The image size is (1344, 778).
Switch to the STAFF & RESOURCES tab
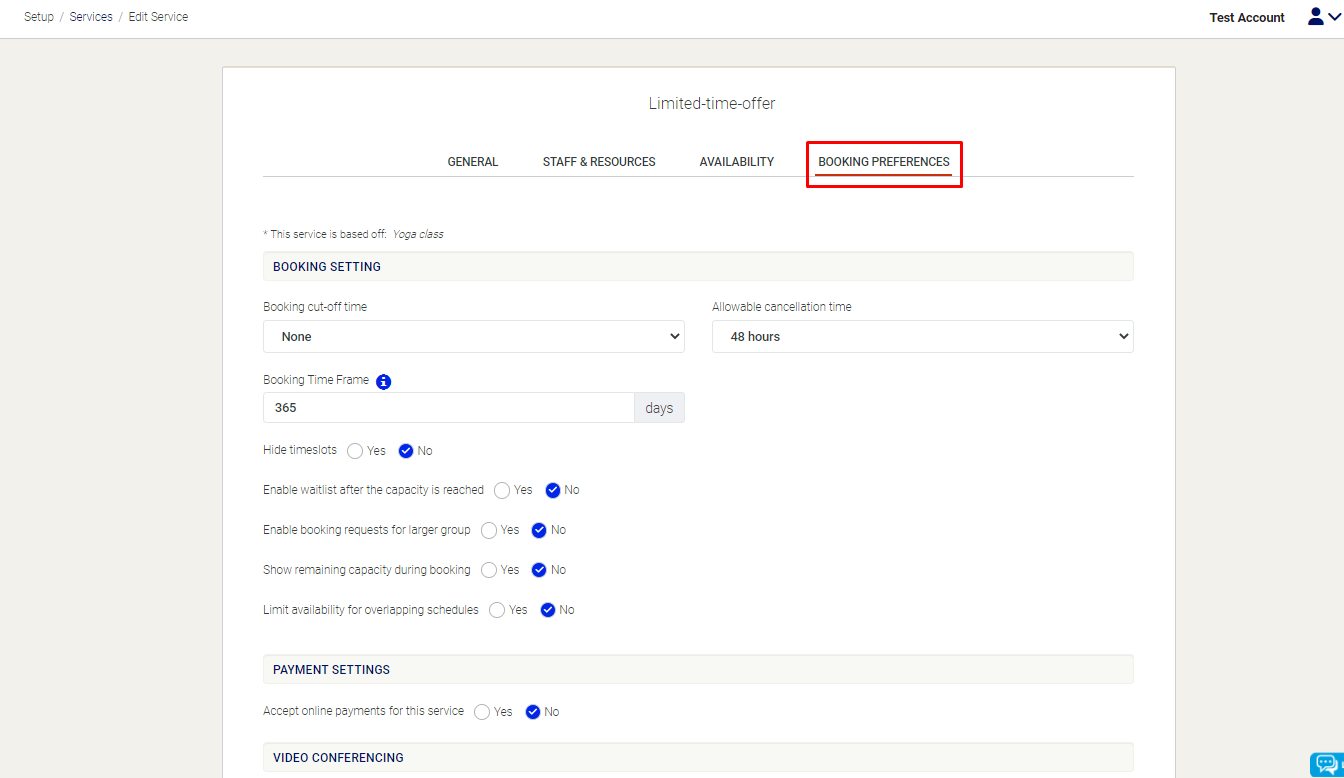(x=598, y=161)
